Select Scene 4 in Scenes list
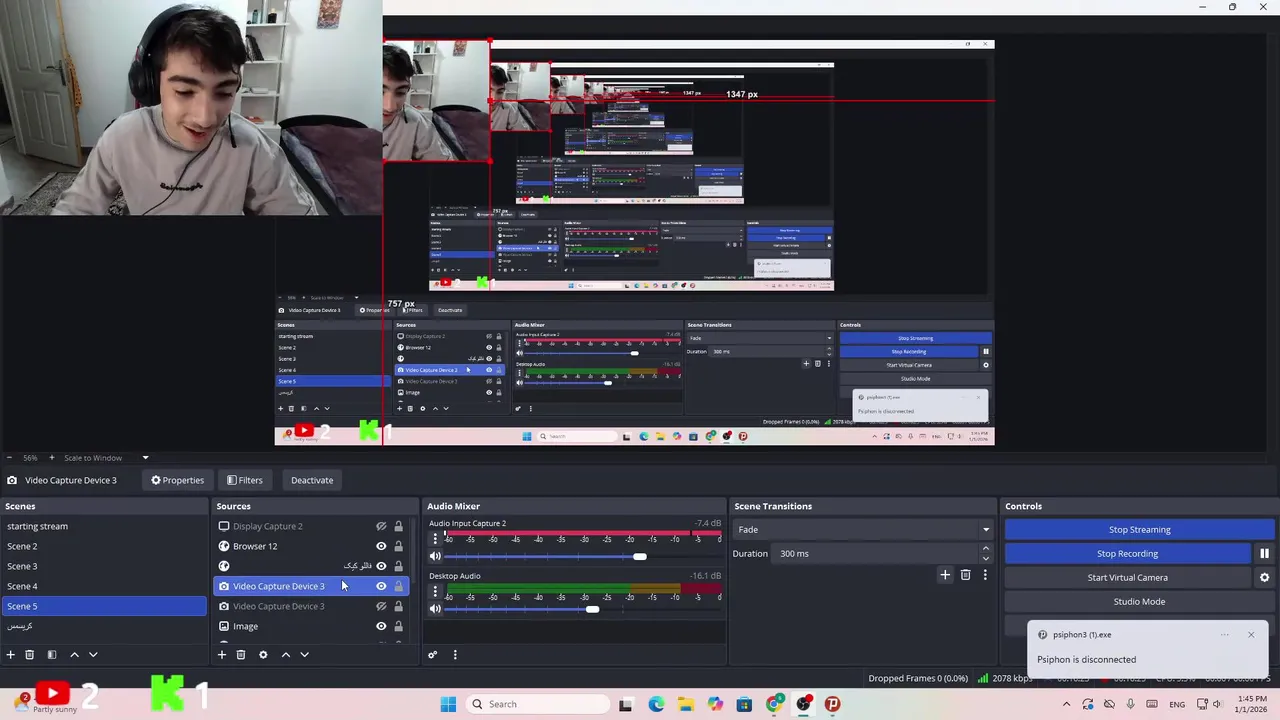 coord(104,586)
